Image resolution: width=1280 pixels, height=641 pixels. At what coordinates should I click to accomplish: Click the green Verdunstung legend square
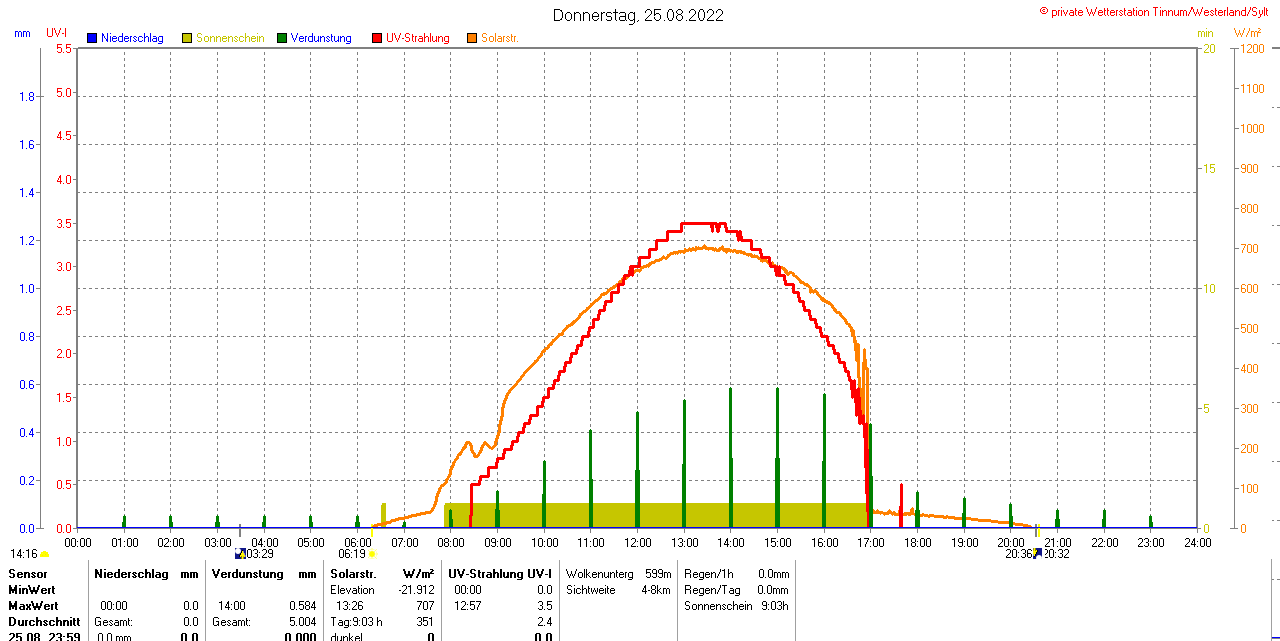click(282, 38)
